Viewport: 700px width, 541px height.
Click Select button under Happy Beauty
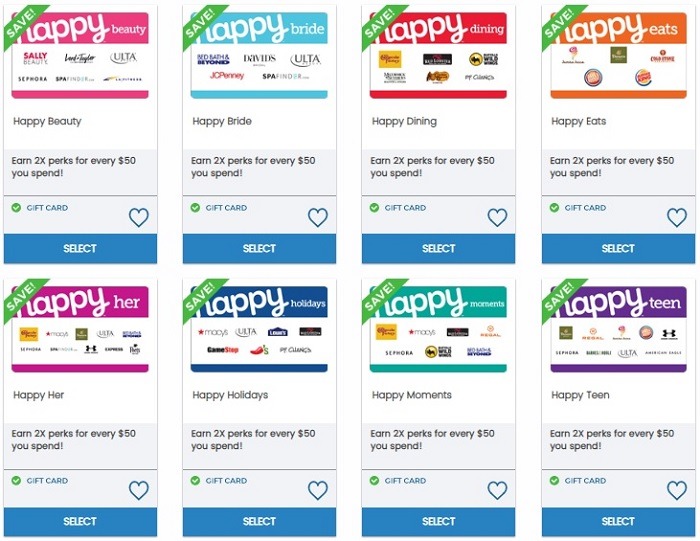coord(80,249)
